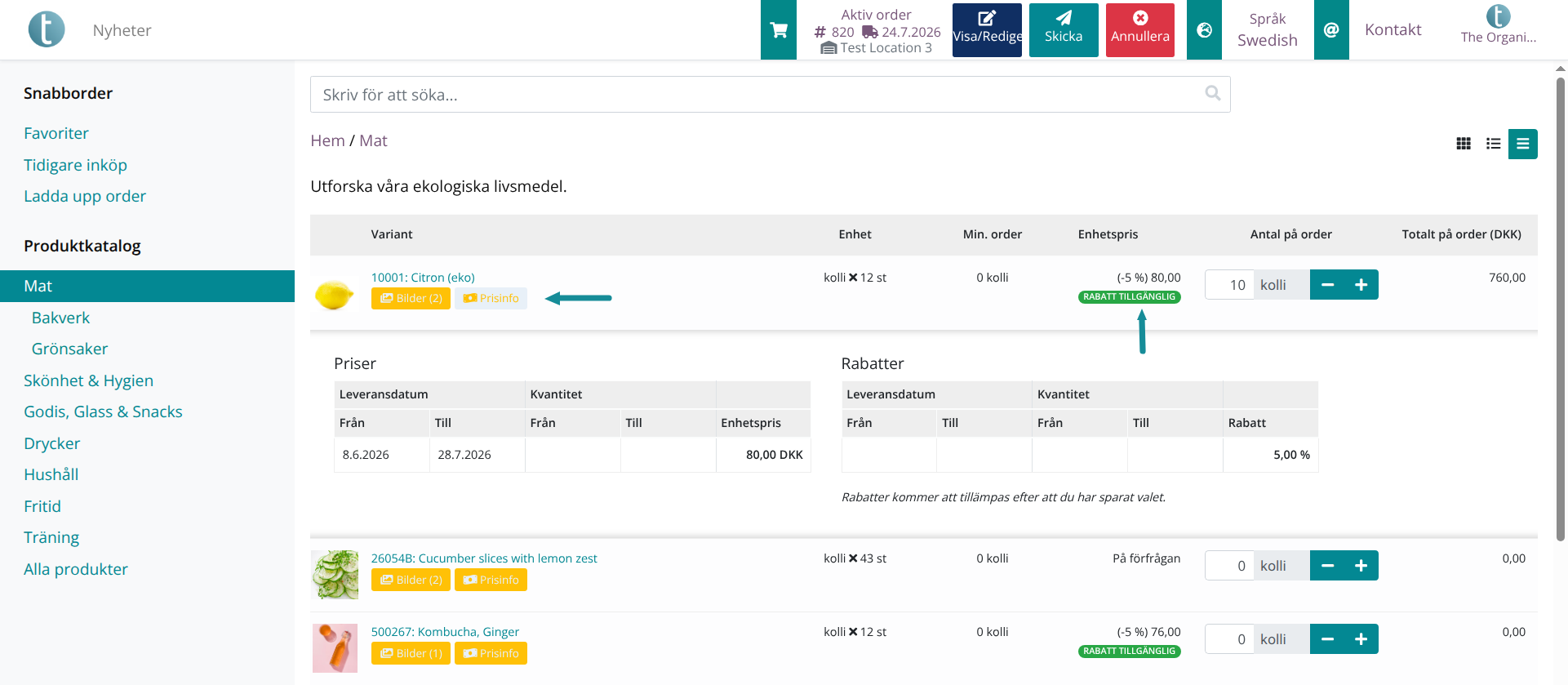Open the Kontakt page
The height and width of the screenshot is (685, 1568).
1393,30
